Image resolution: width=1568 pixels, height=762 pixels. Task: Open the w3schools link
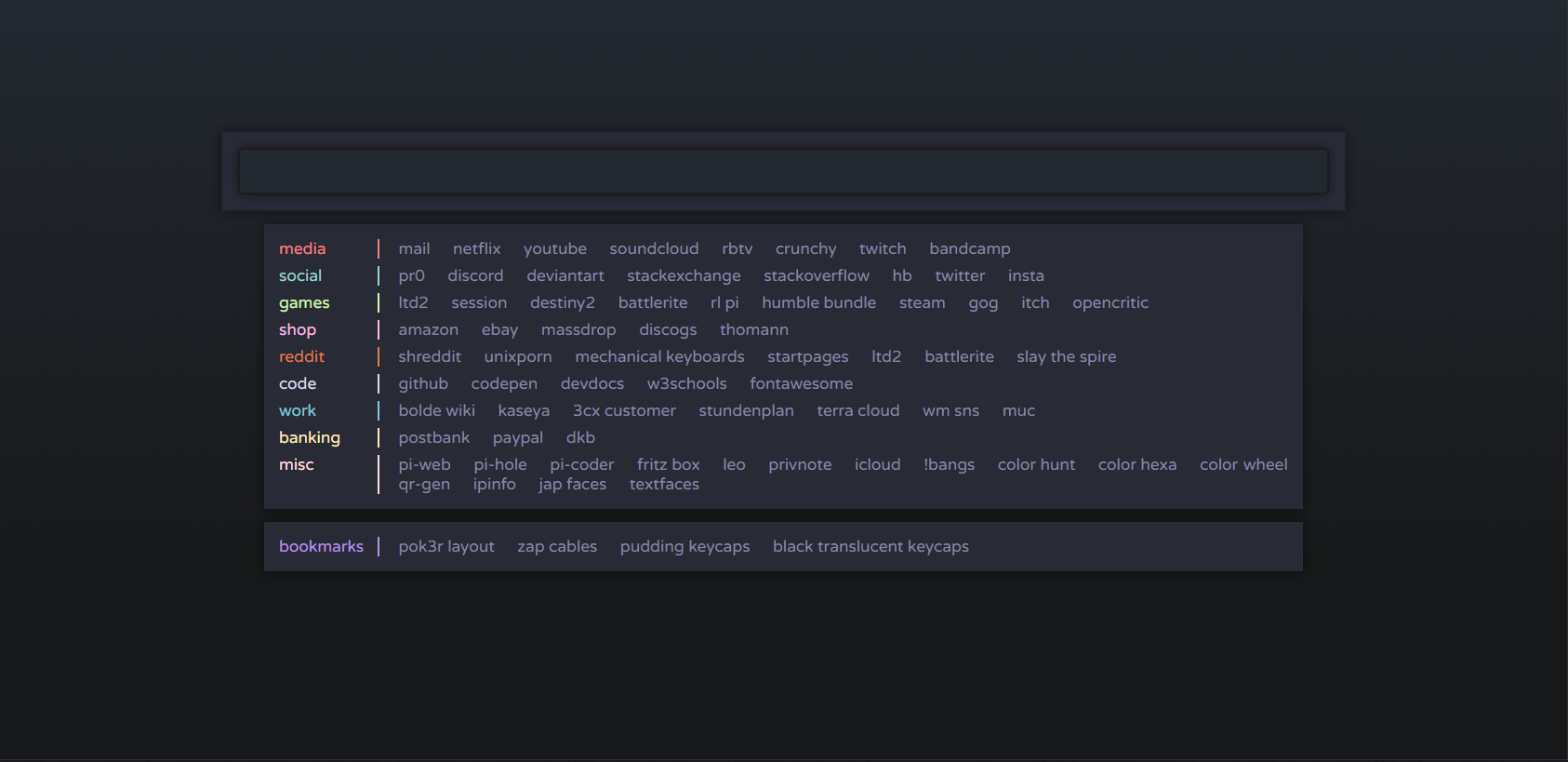[686, 383]
